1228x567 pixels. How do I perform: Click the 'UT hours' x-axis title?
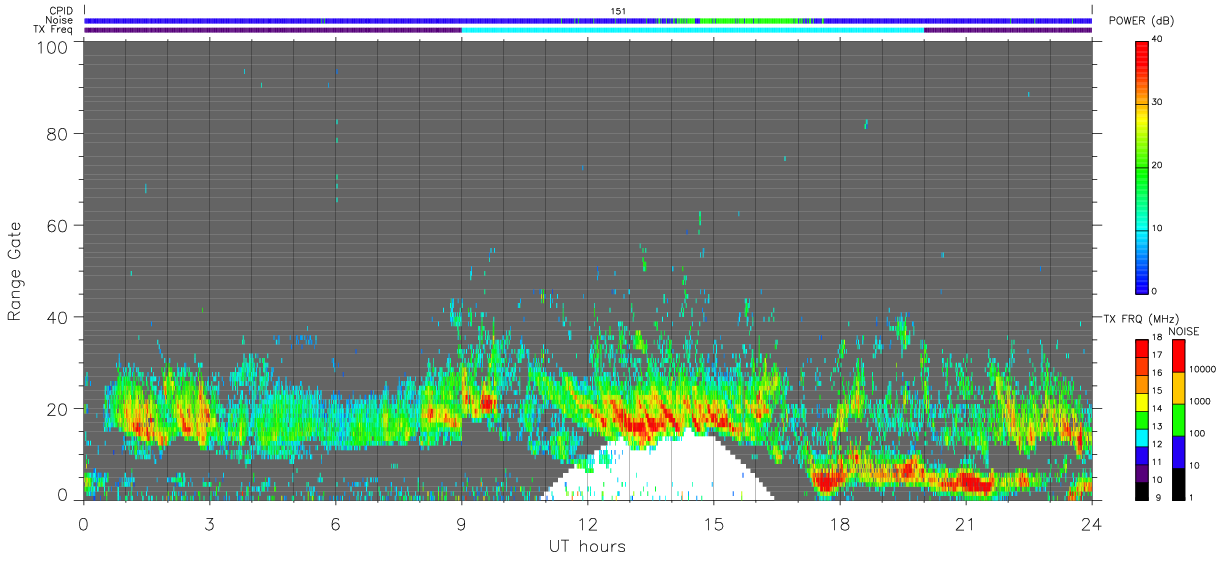586,547
